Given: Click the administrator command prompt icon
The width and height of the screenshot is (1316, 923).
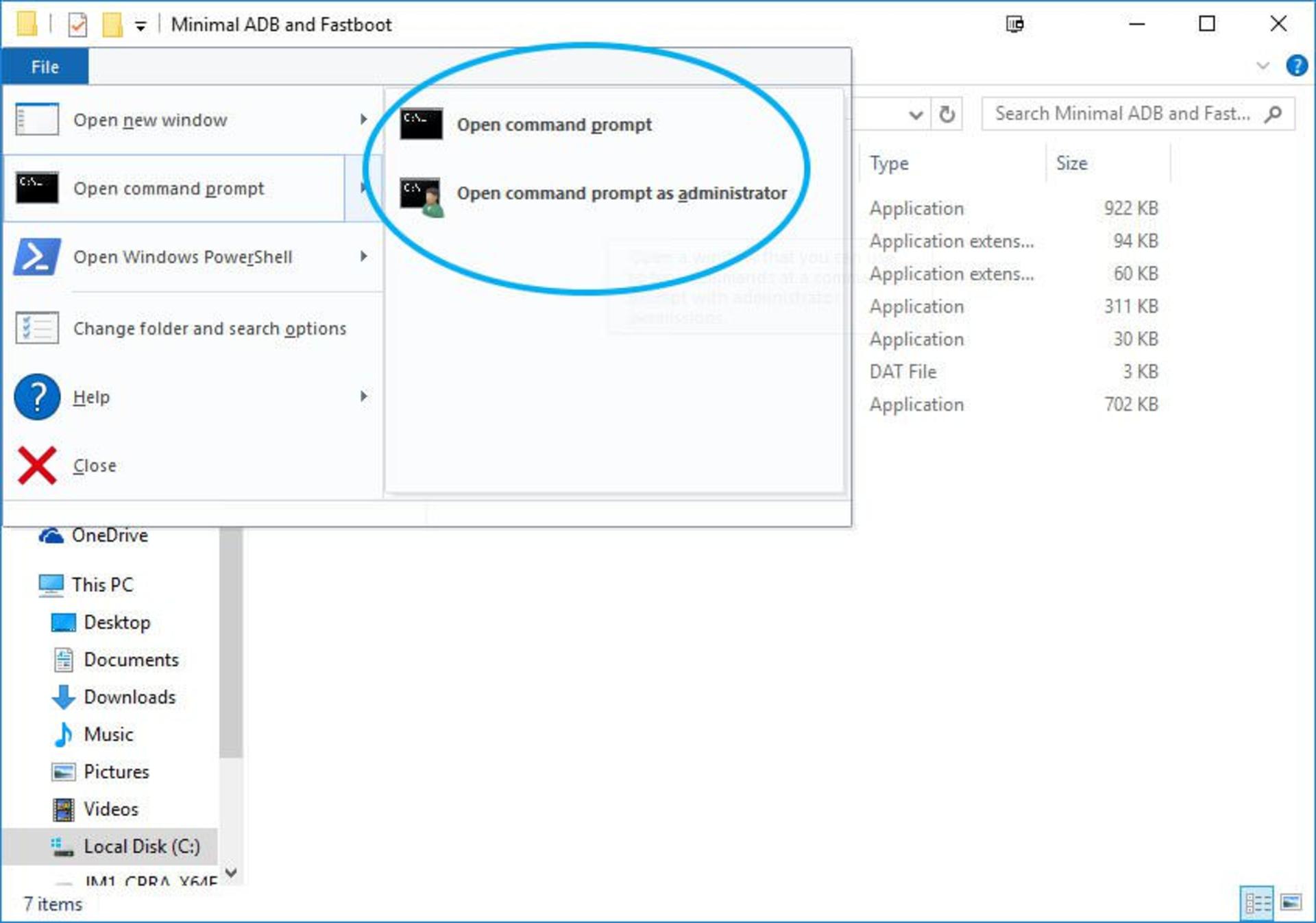Looking at the screenshot, I should [422, 196].
